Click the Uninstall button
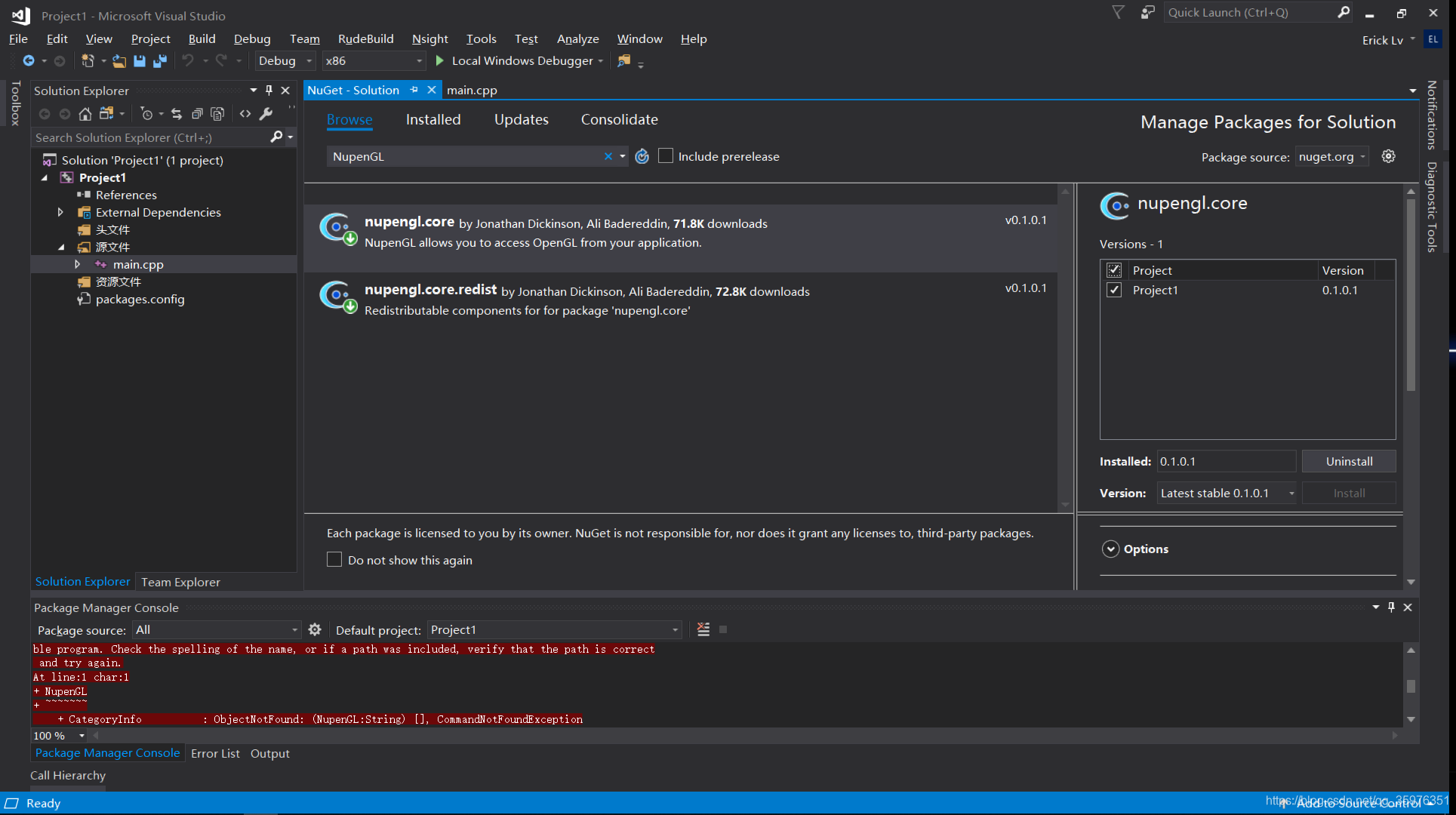The image size is (1456, 815). coord(1349,461)
